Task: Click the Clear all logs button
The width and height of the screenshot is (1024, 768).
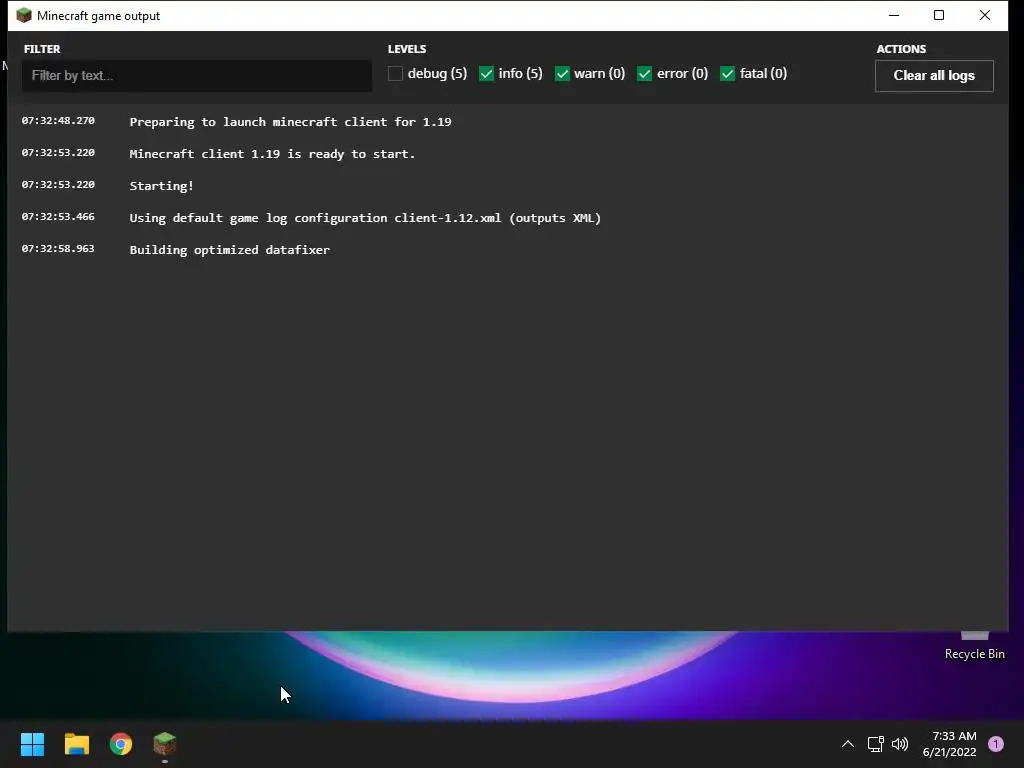Action: (x=934, y=76)
